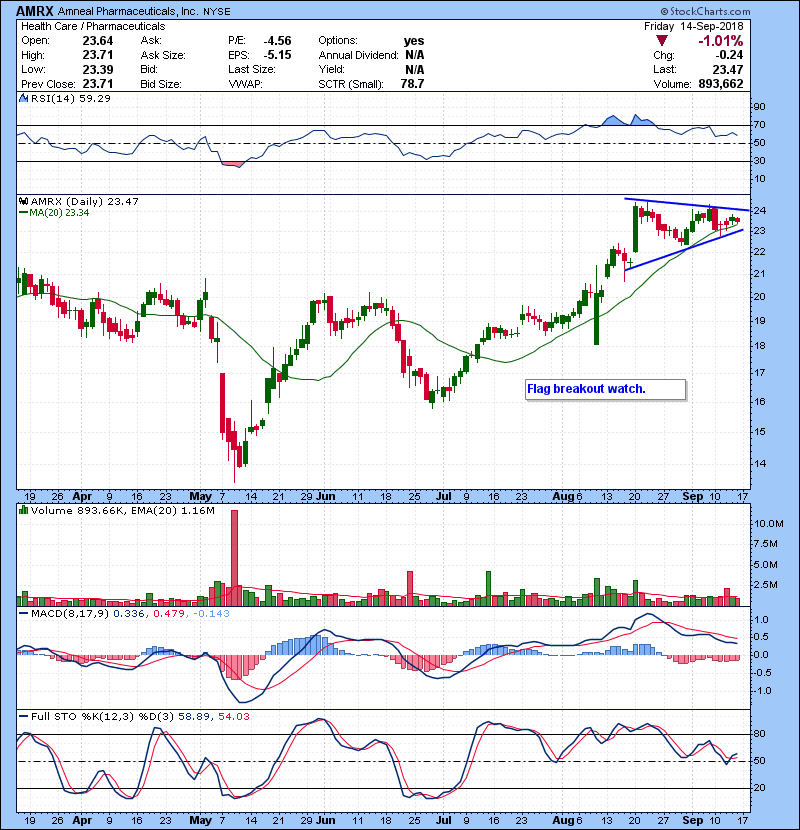Click the Change value -0.24
The image size is (800, 830).
tap(729, 55)
